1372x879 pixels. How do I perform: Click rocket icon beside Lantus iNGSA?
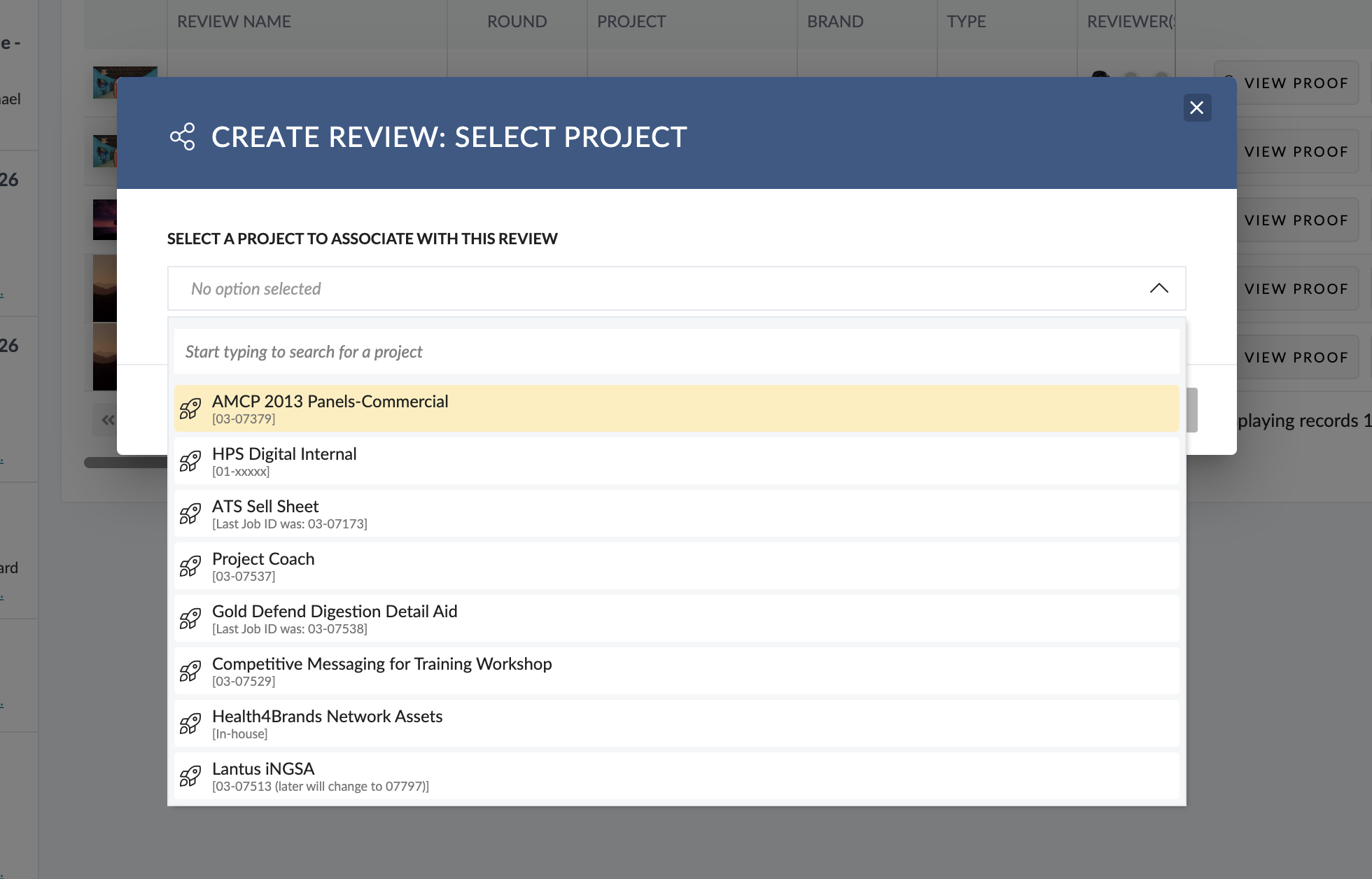coord(190,776)
